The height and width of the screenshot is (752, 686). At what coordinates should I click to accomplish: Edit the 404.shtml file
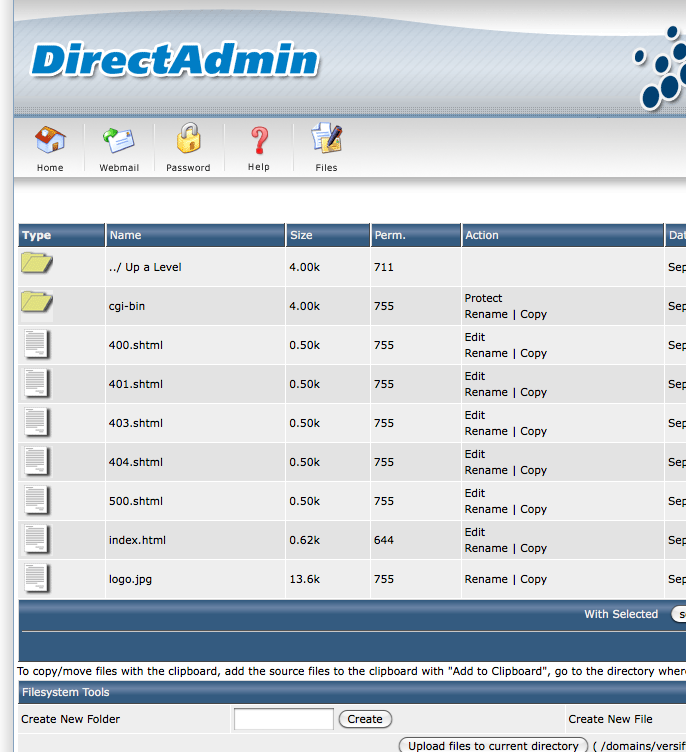(474, 454)
